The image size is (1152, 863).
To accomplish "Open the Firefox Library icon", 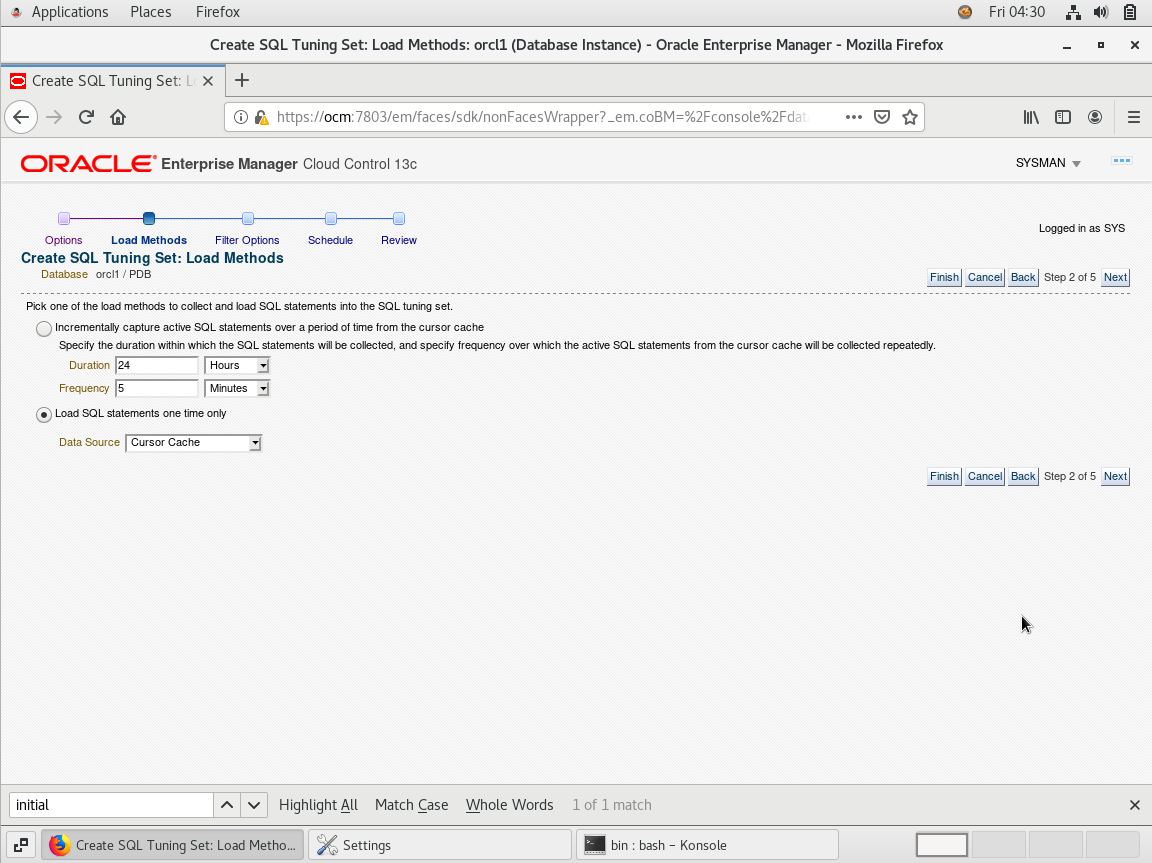I will 1032,118.
